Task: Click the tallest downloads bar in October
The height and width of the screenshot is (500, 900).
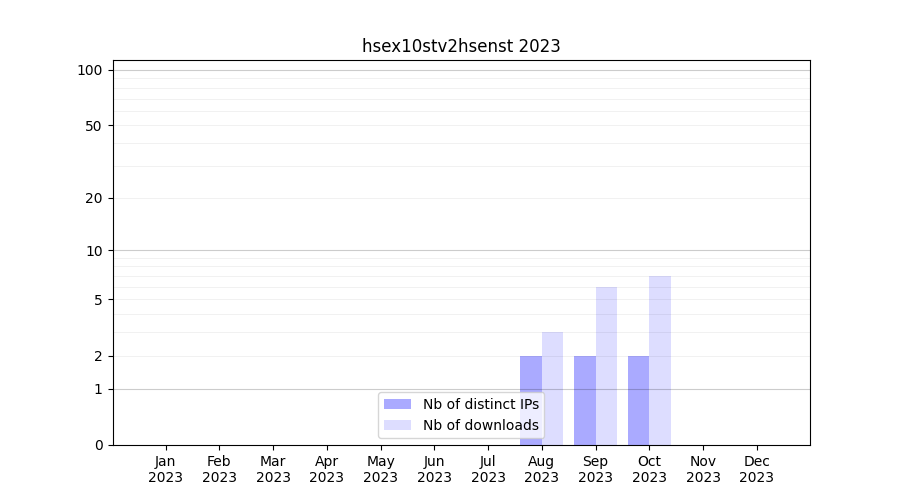Action: pyautogui.click(x=660, y=360)
